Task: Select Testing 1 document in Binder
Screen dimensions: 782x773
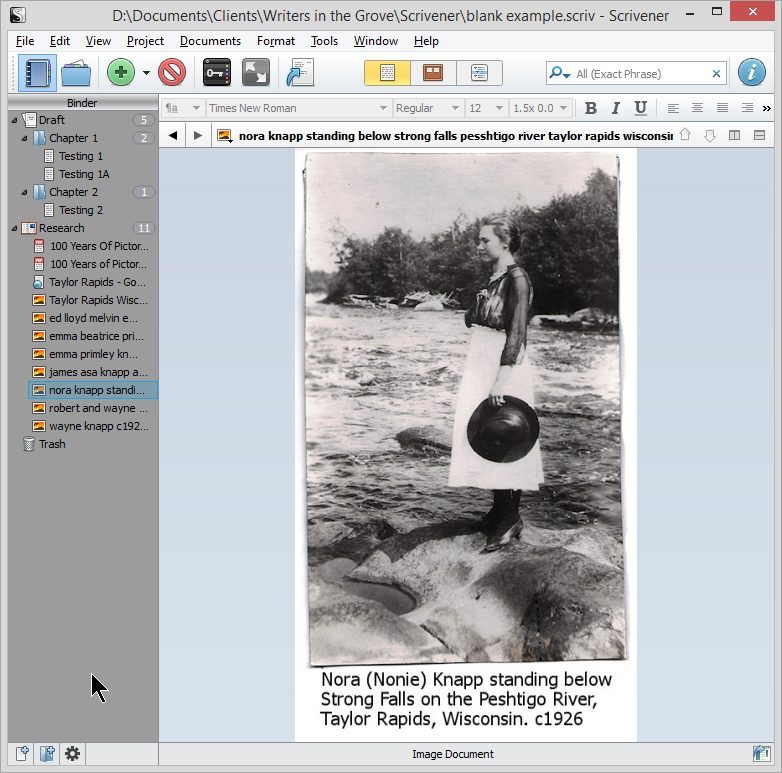Action: [x=81, y=156]
